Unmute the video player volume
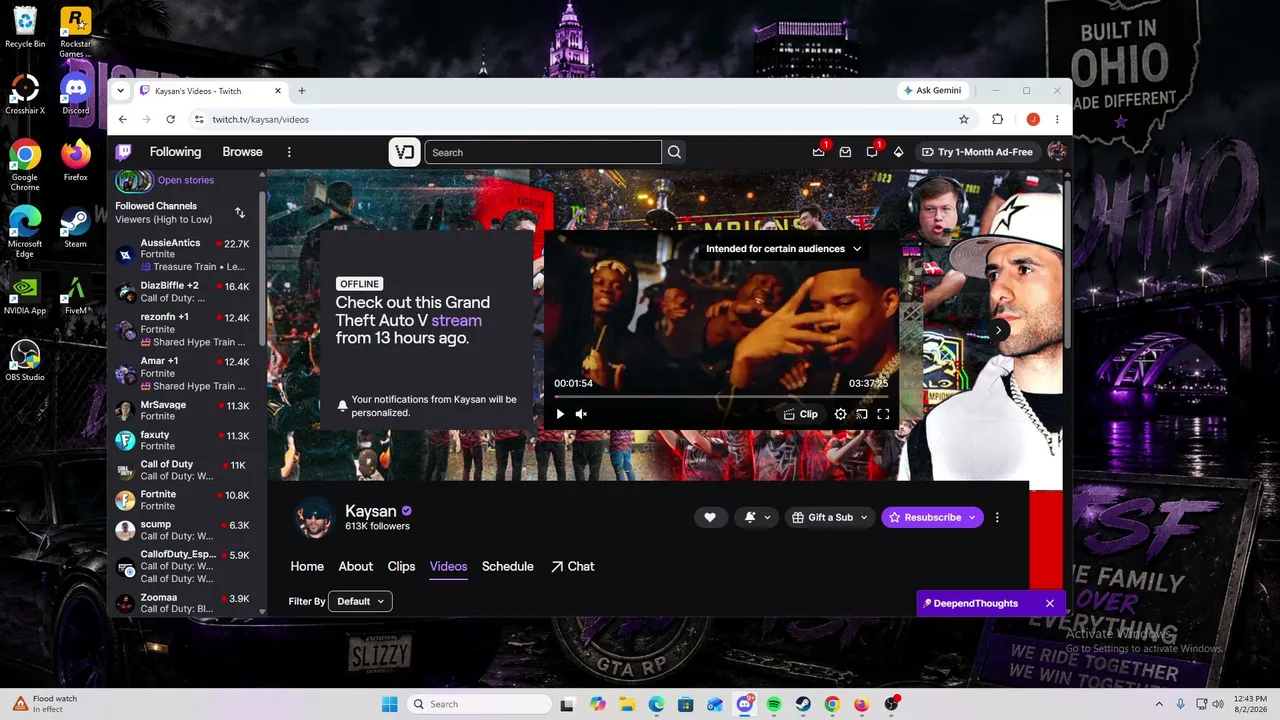The width and height of the screenshot is (1280, 720). [581, 414]
